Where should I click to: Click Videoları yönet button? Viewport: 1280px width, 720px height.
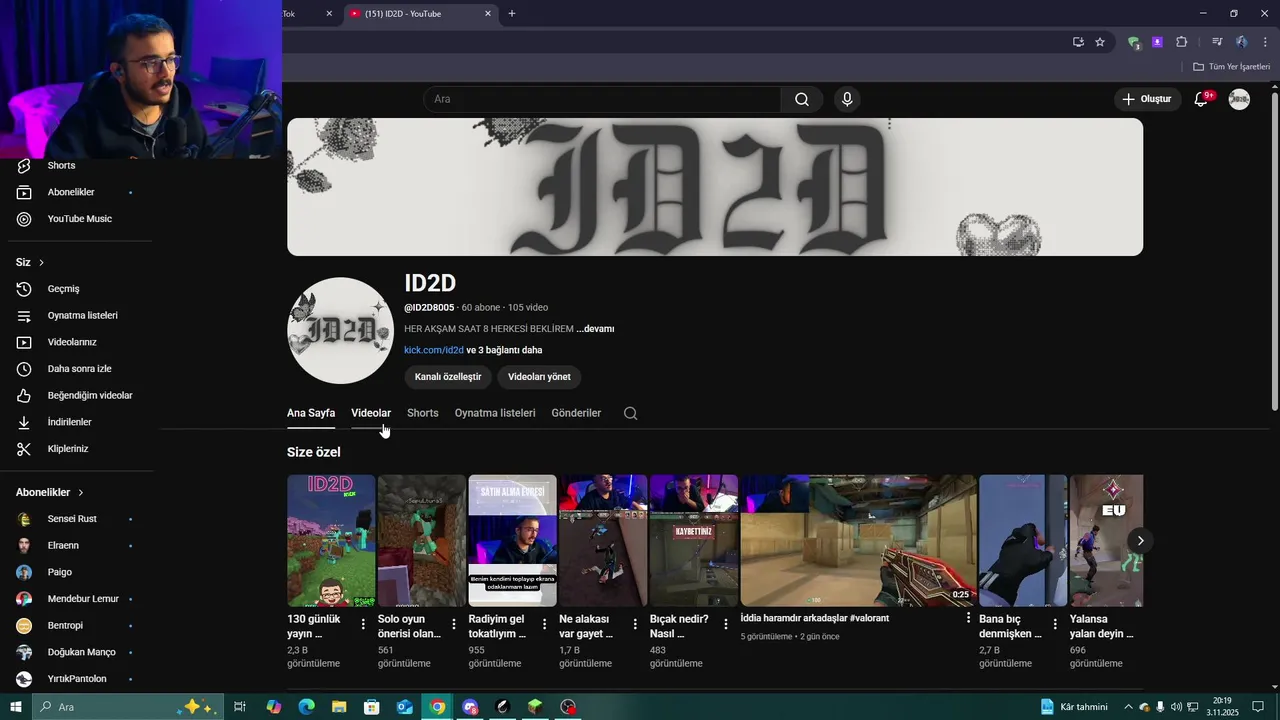pos(539,377)
